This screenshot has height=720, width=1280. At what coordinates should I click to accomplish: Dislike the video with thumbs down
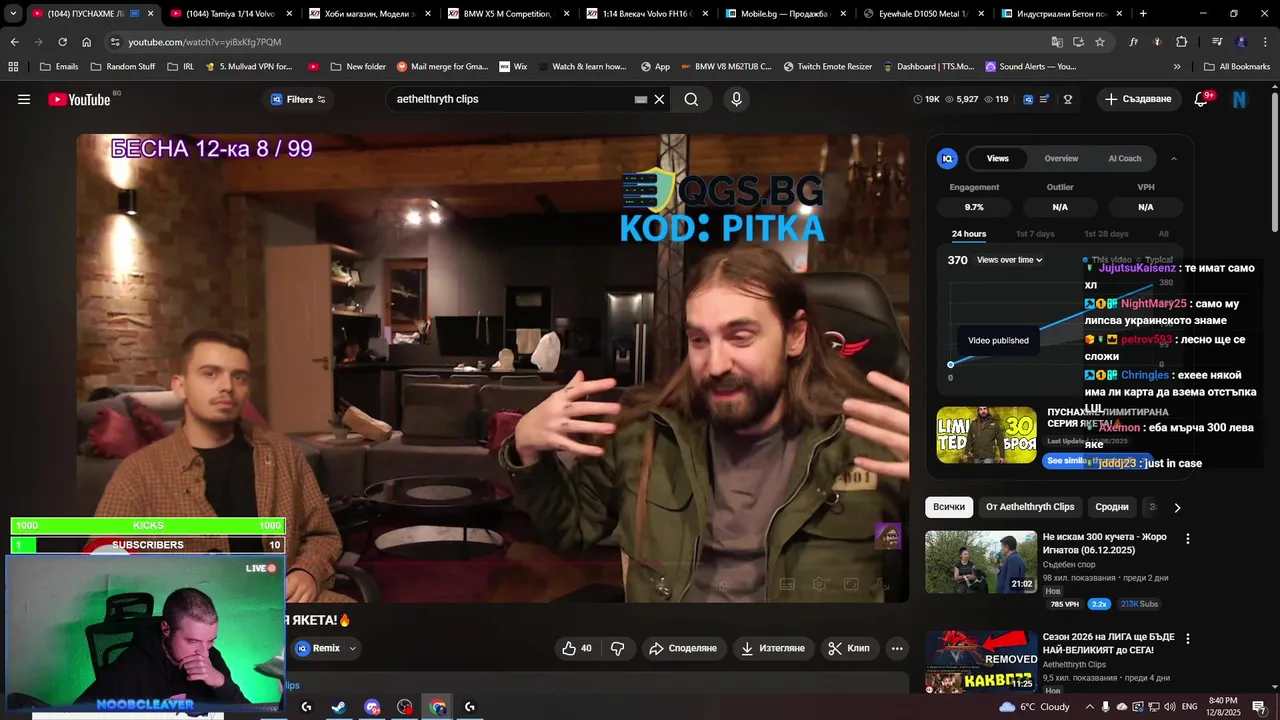tap(617, 648)
